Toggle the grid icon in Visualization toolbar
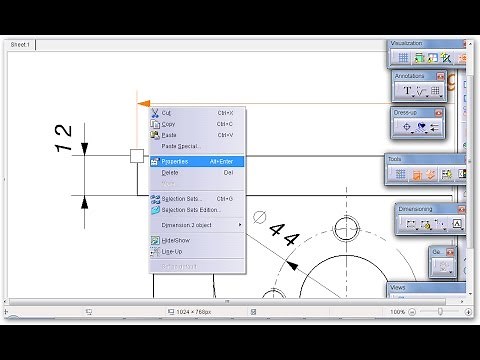 coord(403,58)
